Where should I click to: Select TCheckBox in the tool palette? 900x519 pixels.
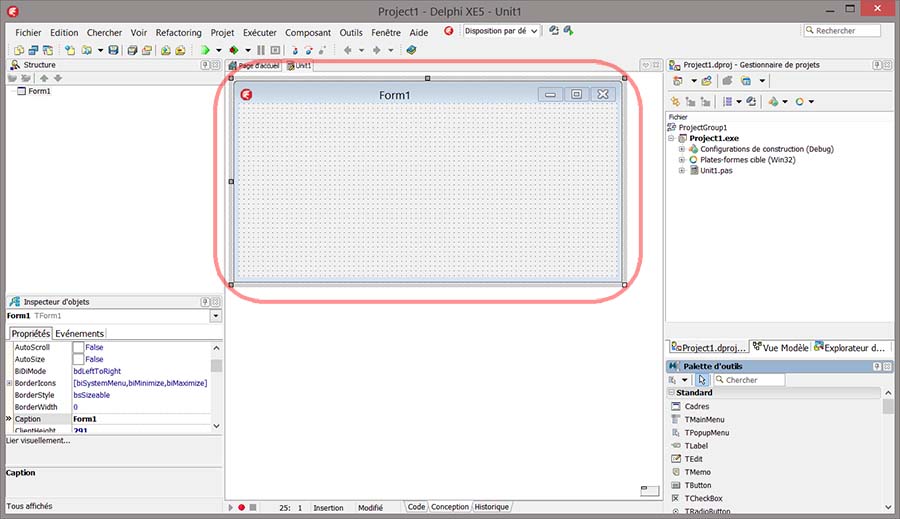703,498
